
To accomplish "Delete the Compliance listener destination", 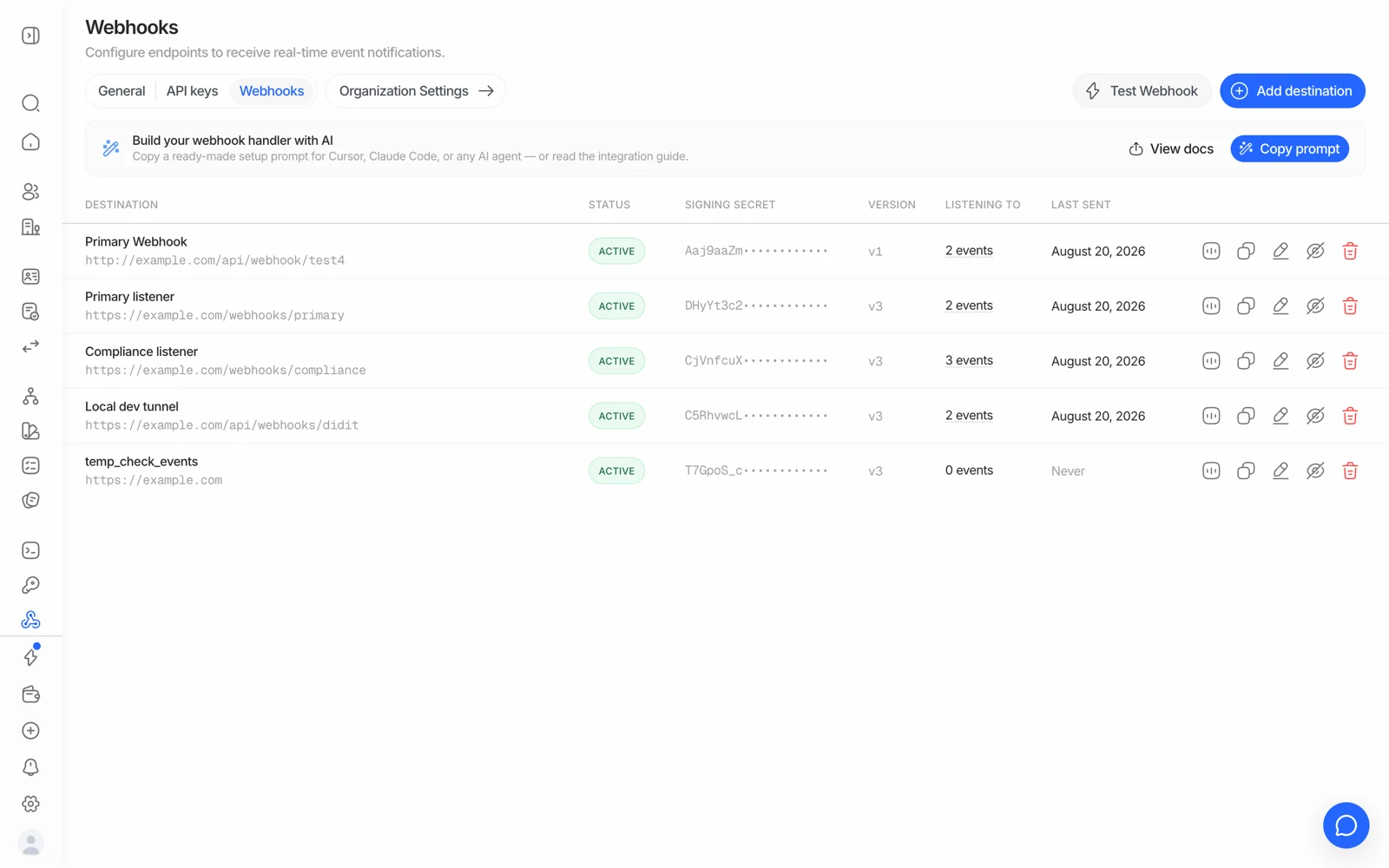I will (x=1350, y=360).
